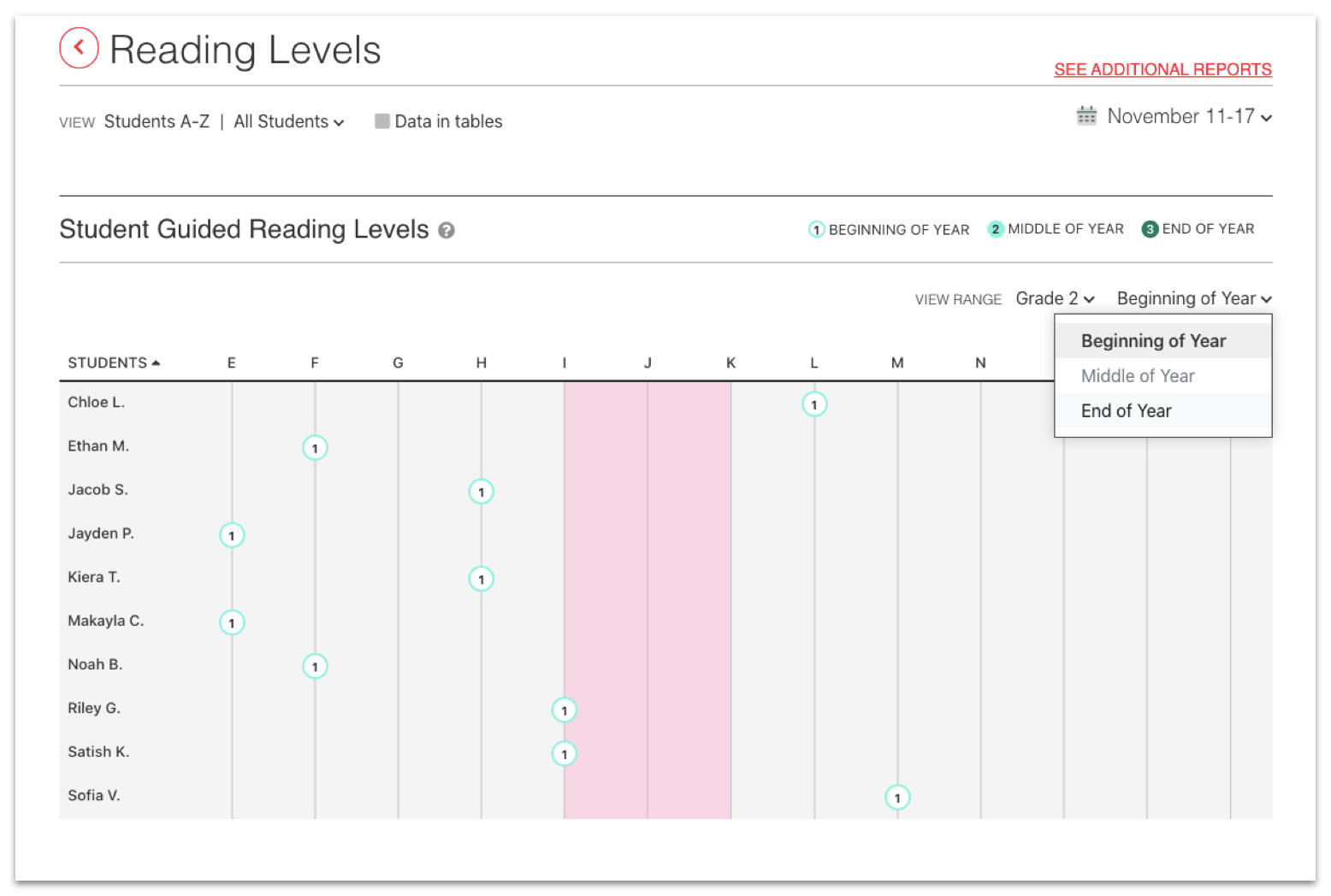Click Sofia V.'s level M marker
This screenshot has height=896, width=1331.
(897, 798)
